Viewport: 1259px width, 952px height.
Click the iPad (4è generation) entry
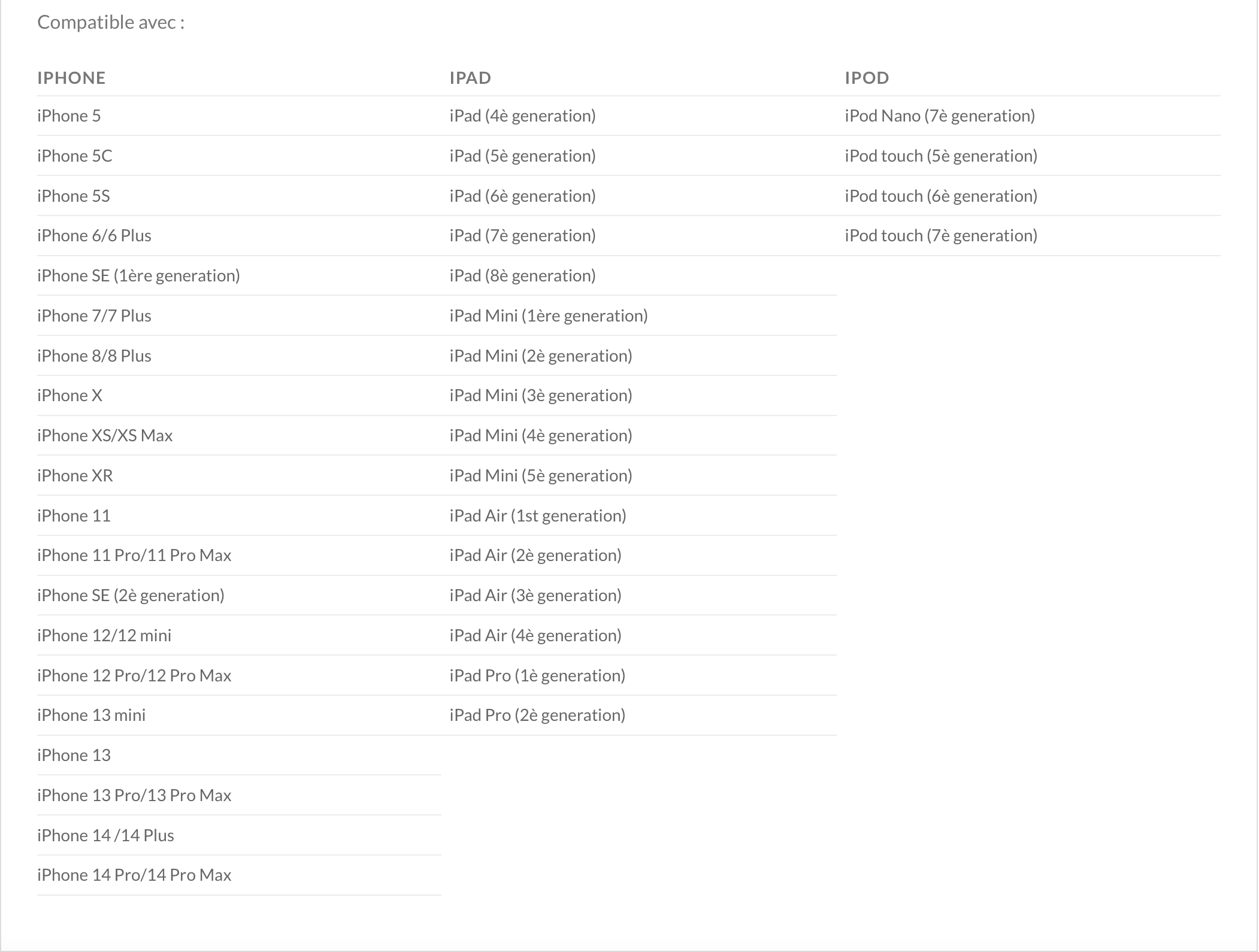(x=522, y=116)
